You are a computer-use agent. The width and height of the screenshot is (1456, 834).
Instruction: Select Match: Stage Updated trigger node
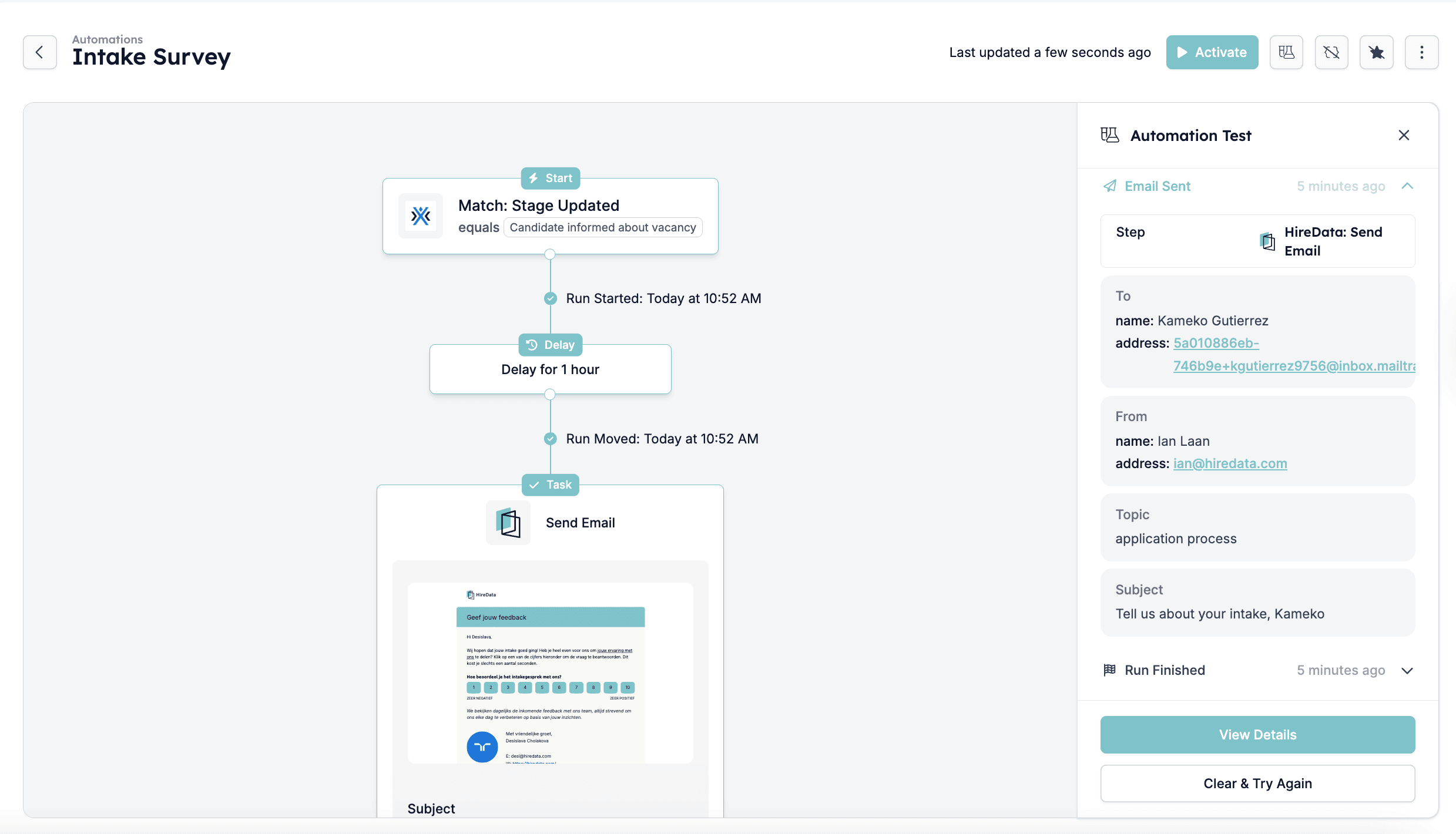(551, 216)
